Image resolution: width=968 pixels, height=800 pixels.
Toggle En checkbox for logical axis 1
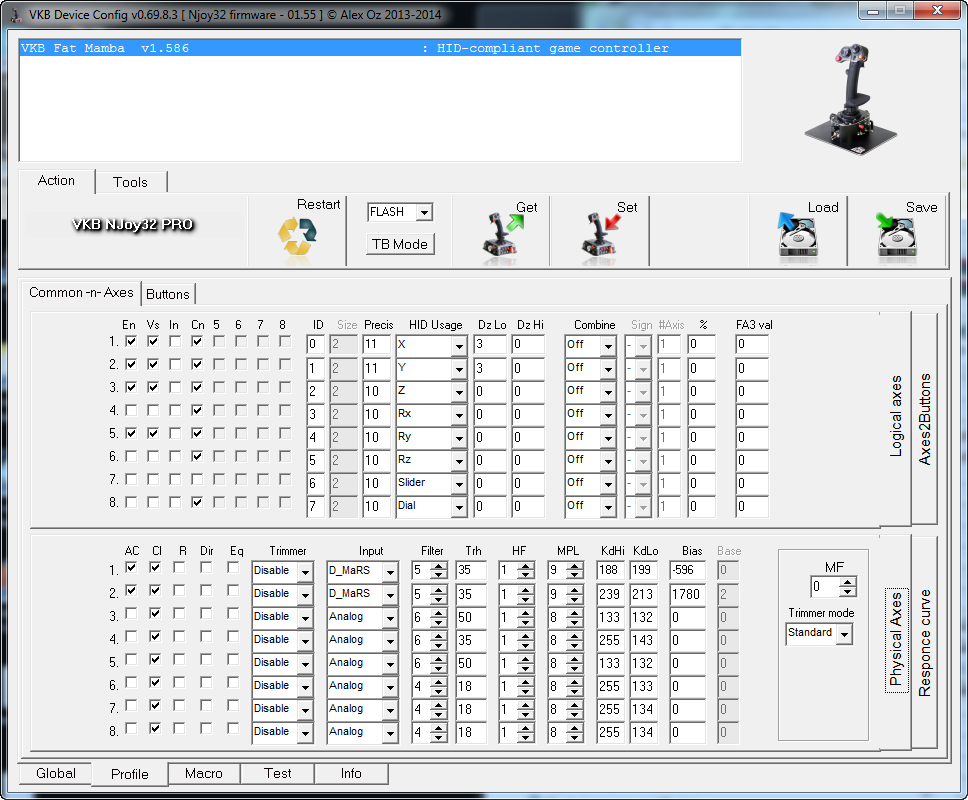pos(131,341)
